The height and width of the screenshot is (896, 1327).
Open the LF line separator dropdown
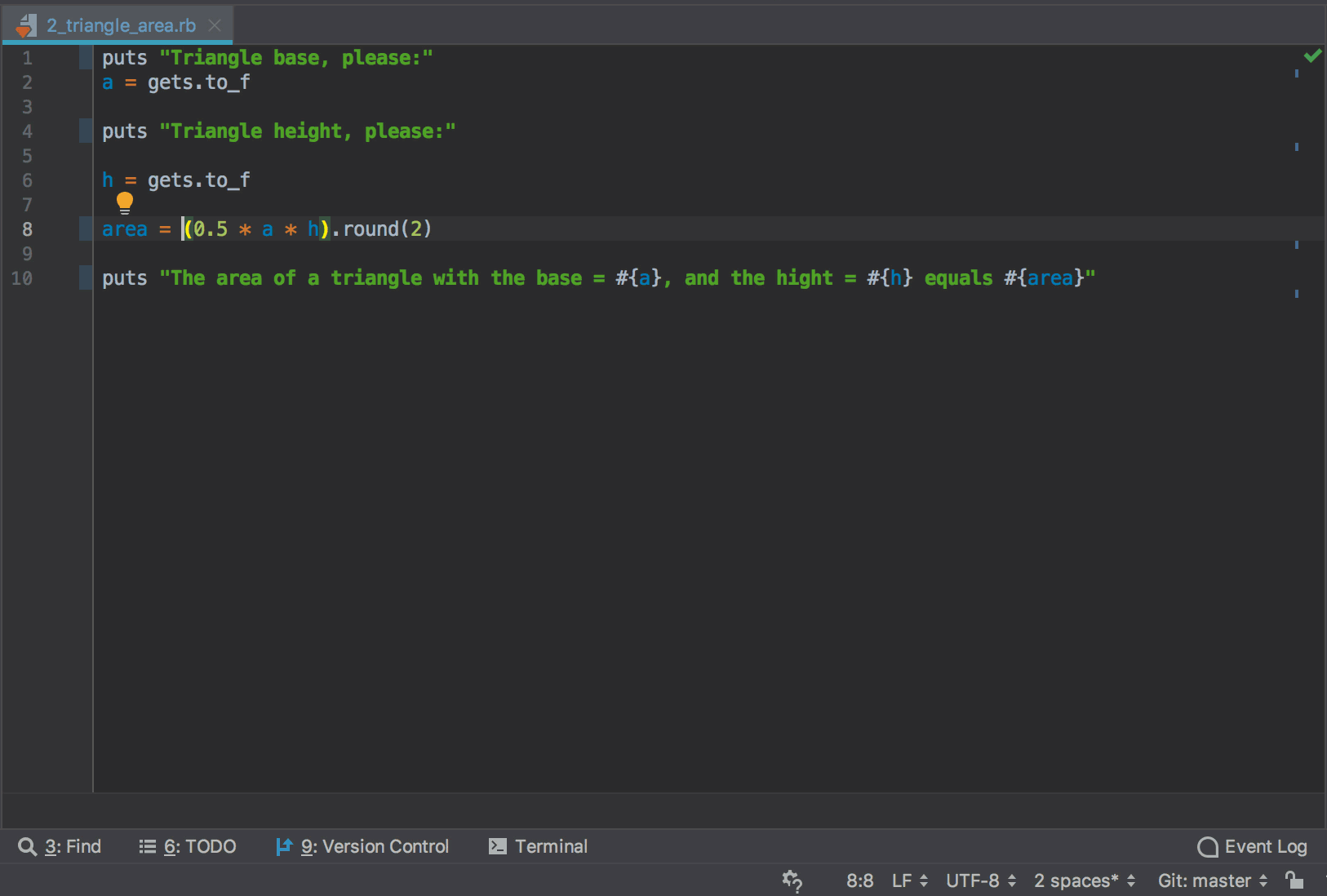pyautogui.click(x=909, y=880)
